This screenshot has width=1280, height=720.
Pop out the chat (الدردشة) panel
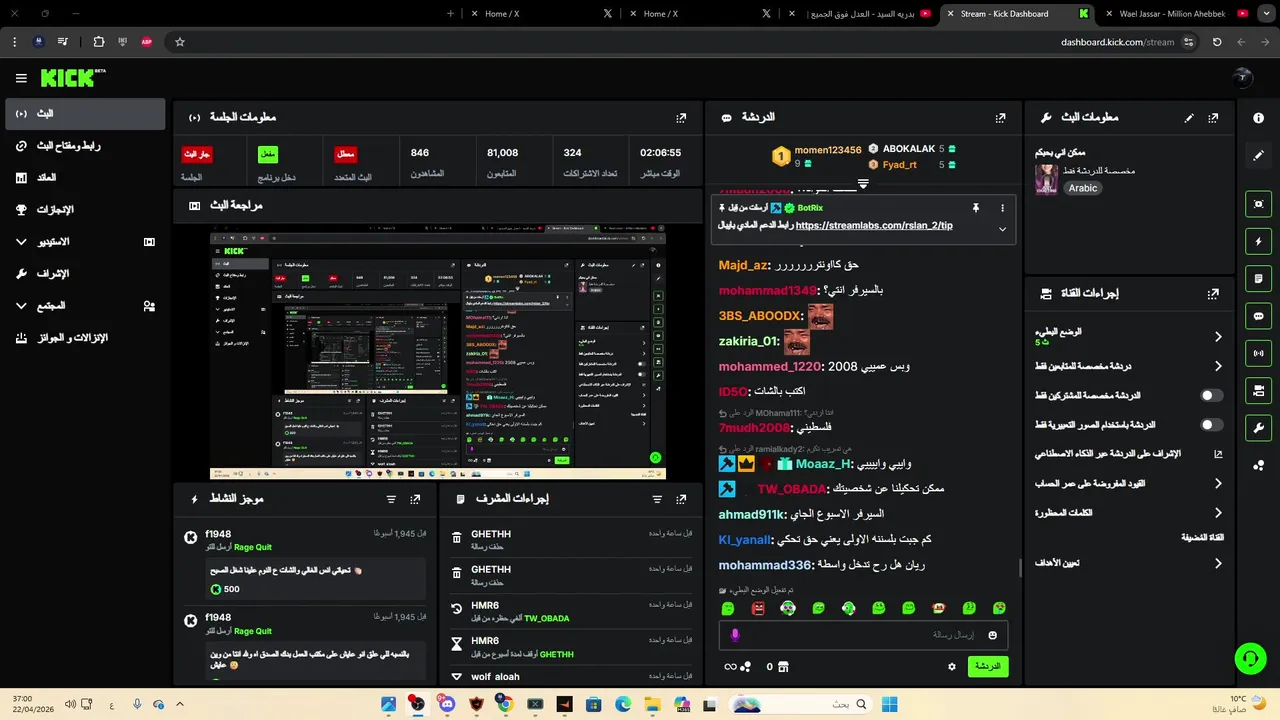(1000, 118)
